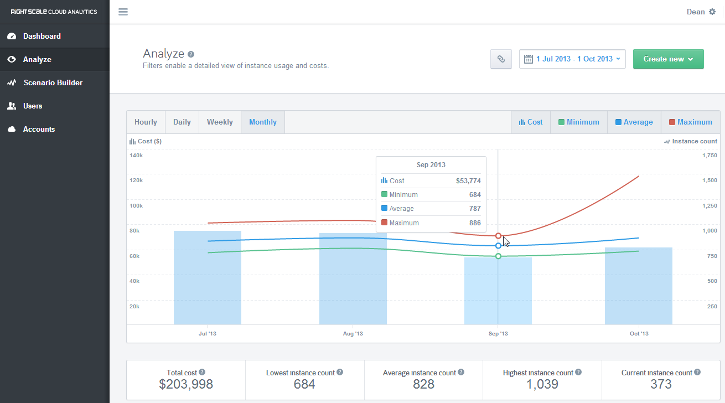
Task: Click help icon next to Current instance count
Action: 697,372
